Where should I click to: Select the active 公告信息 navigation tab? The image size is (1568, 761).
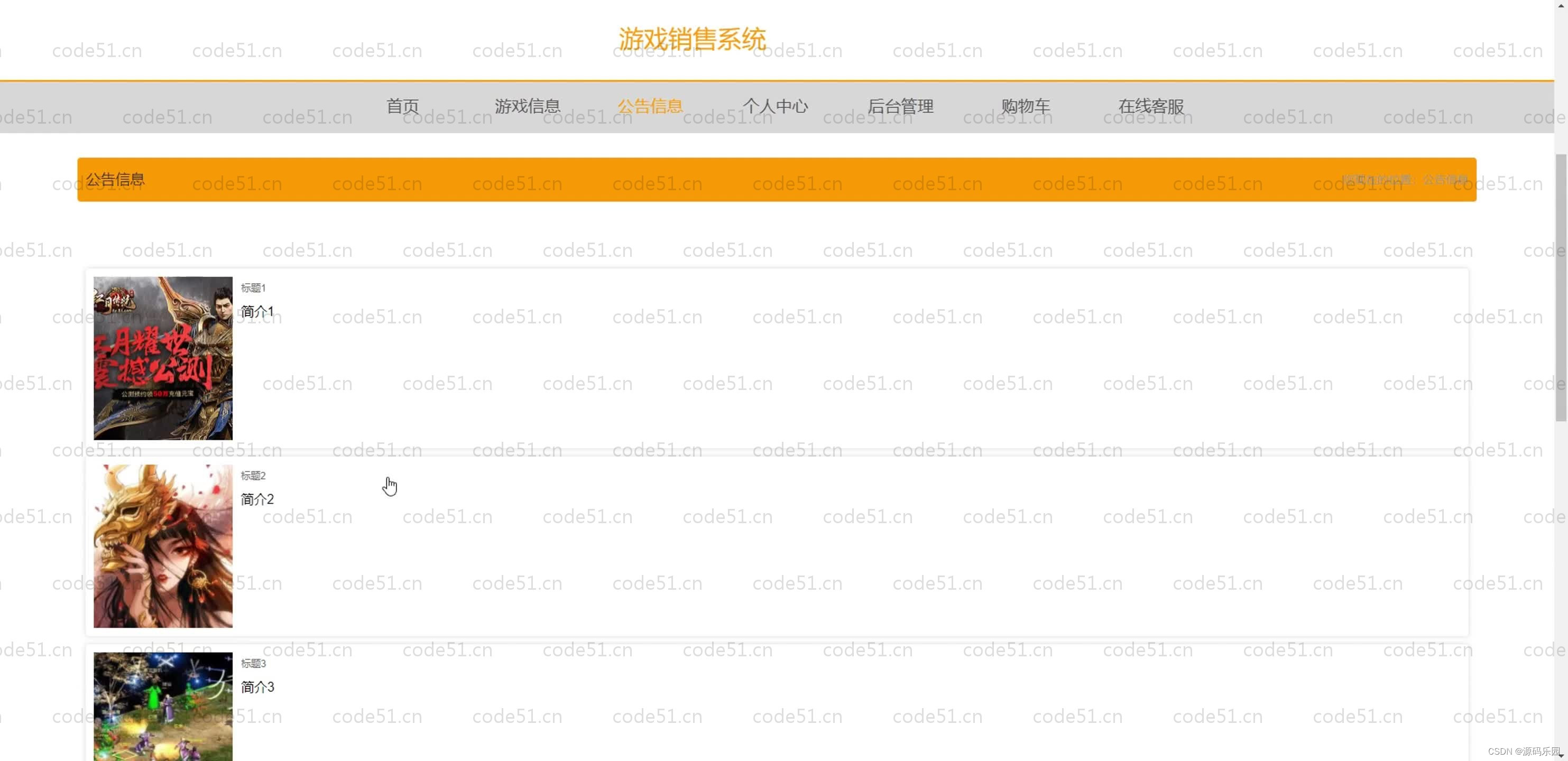click(651, 106)
